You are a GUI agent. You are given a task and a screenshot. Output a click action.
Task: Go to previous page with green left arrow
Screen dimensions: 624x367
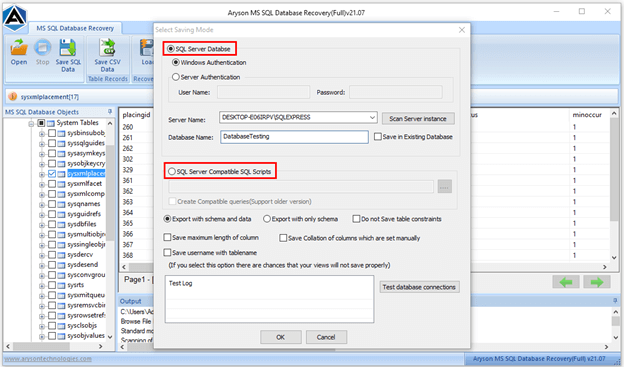click(x=566, y=282)
